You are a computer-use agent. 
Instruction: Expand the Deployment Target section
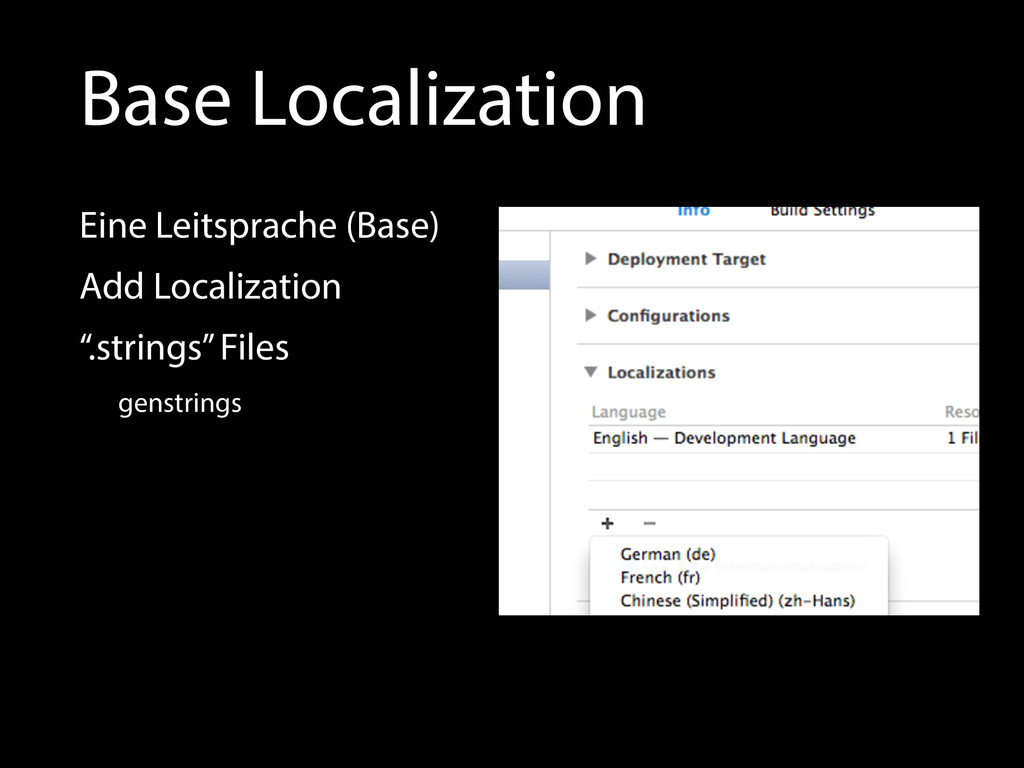591,259
